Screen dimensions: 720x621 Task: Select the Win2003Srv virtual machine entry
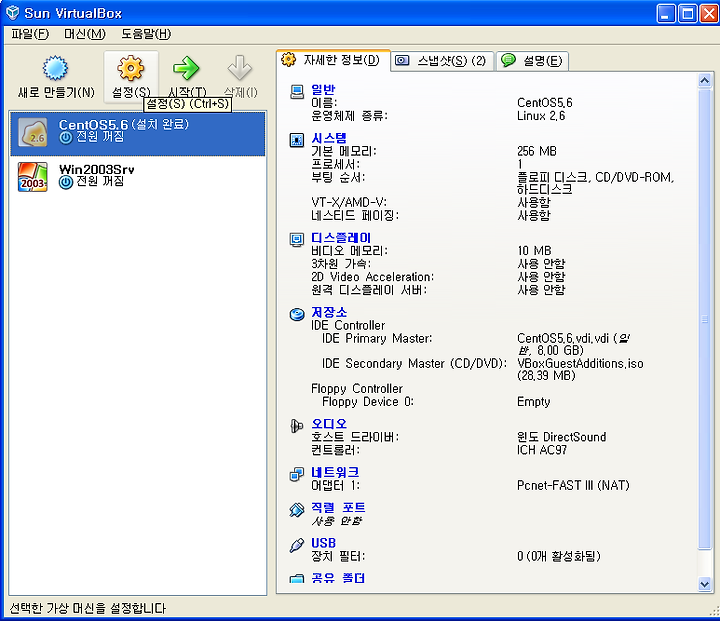click(x=138, y=177)
